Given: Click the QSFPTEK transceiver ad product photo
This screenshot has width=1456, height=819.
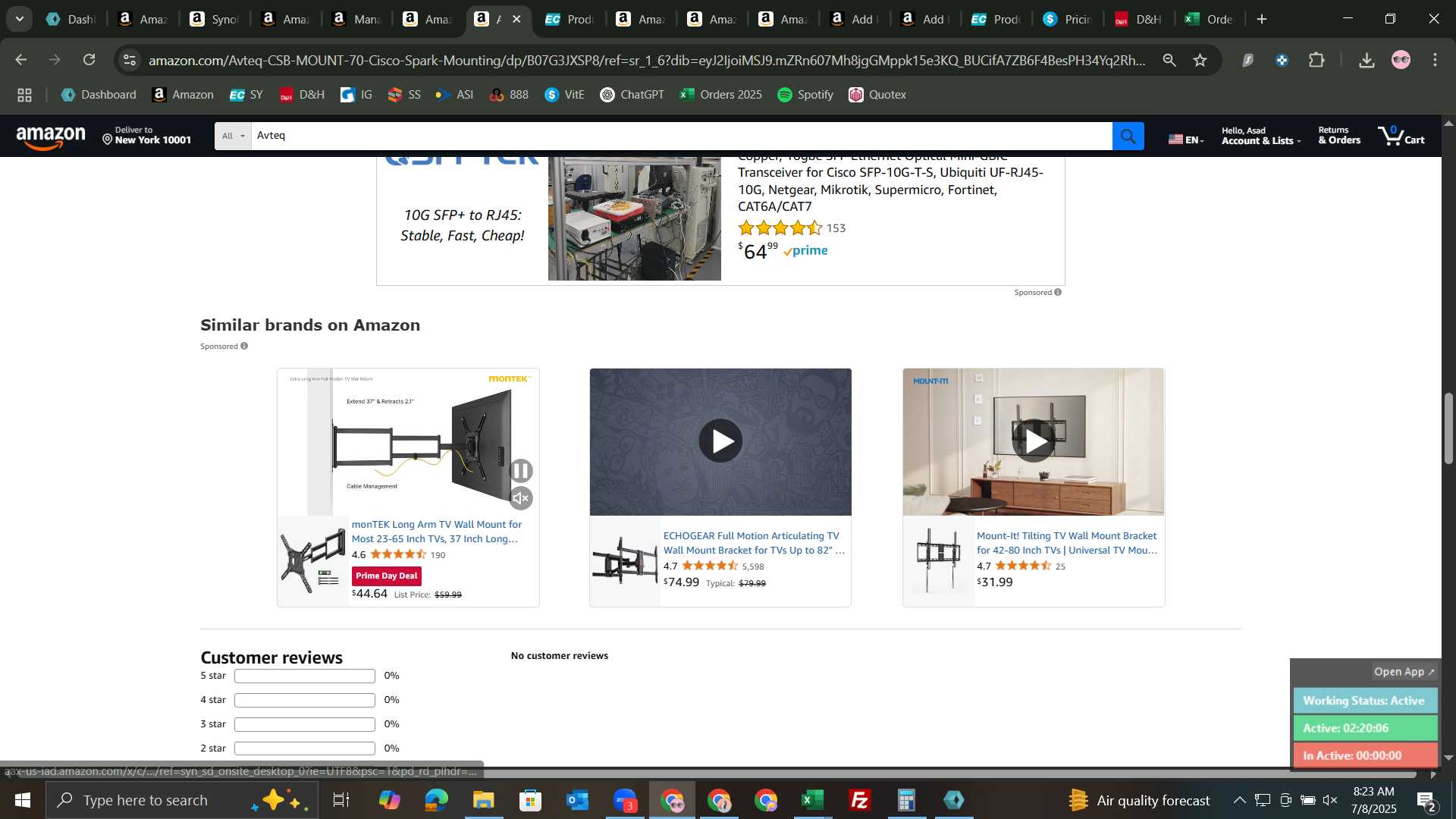Looking at the screenshot, I should point(634,219).
